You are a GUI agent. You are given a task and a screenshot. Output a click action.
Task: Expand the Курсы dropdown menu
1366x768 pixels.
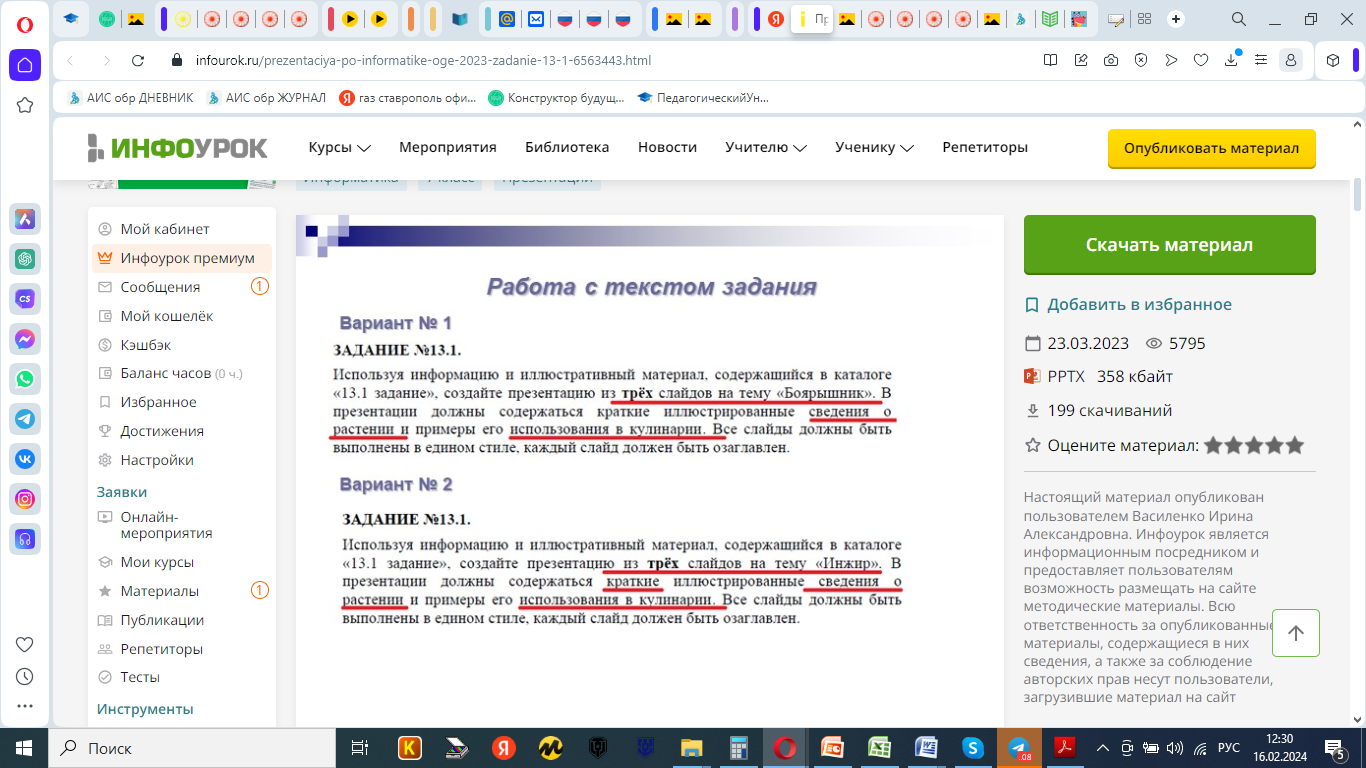340,147
